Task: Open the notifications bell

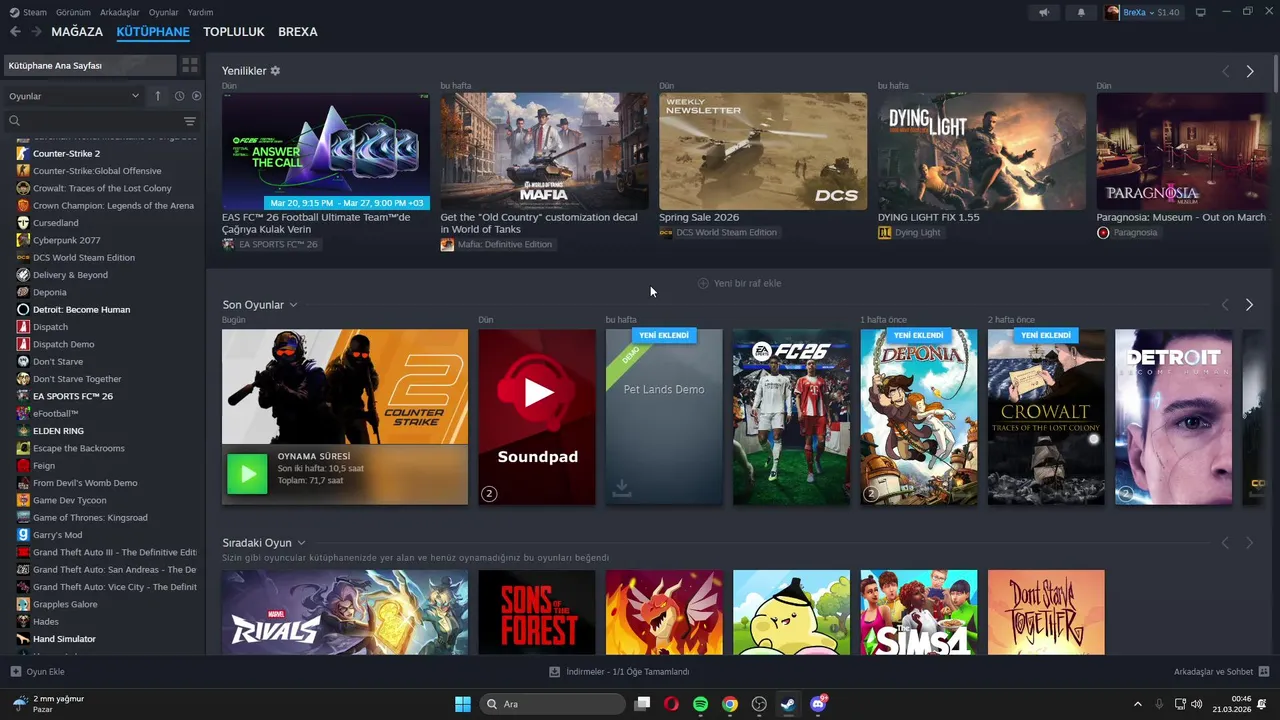Action: [x=1080, y=12]
